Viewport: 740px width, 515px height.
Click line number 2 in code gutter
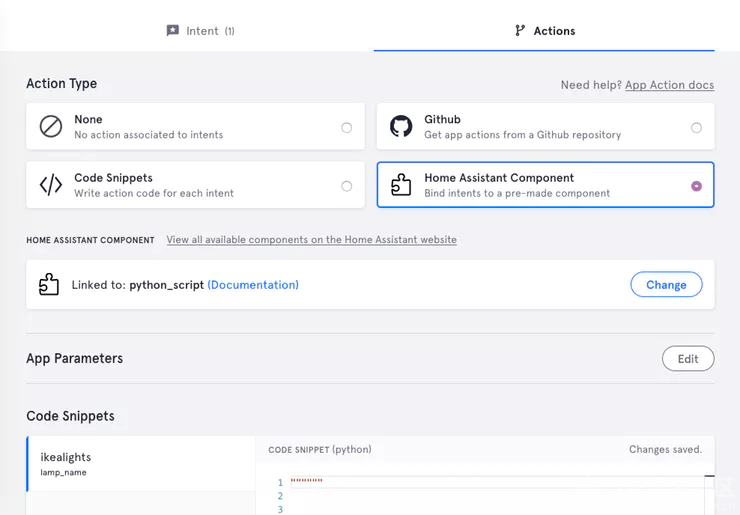tap(280, 496)
